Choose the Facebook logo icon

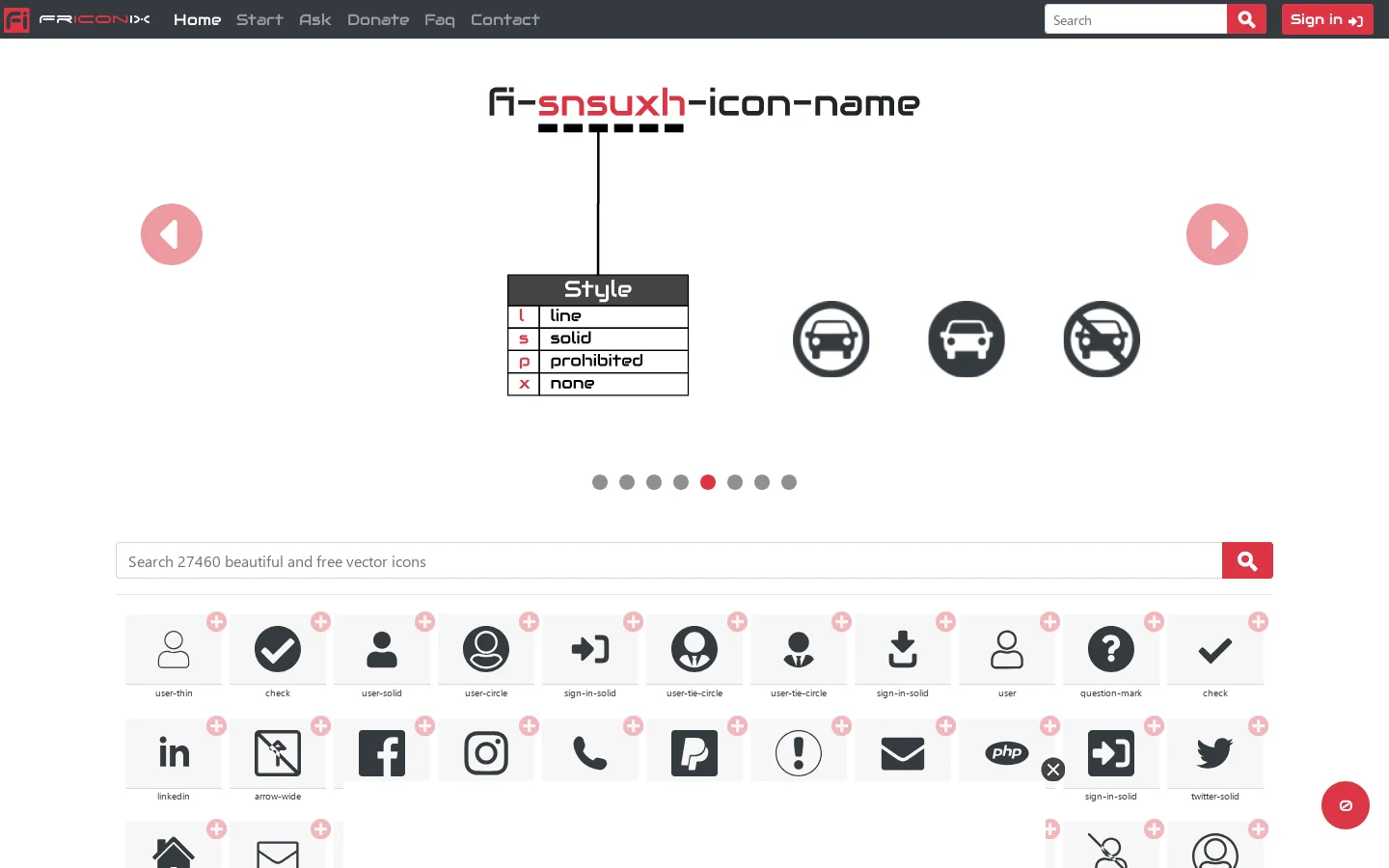click(382, 753)
